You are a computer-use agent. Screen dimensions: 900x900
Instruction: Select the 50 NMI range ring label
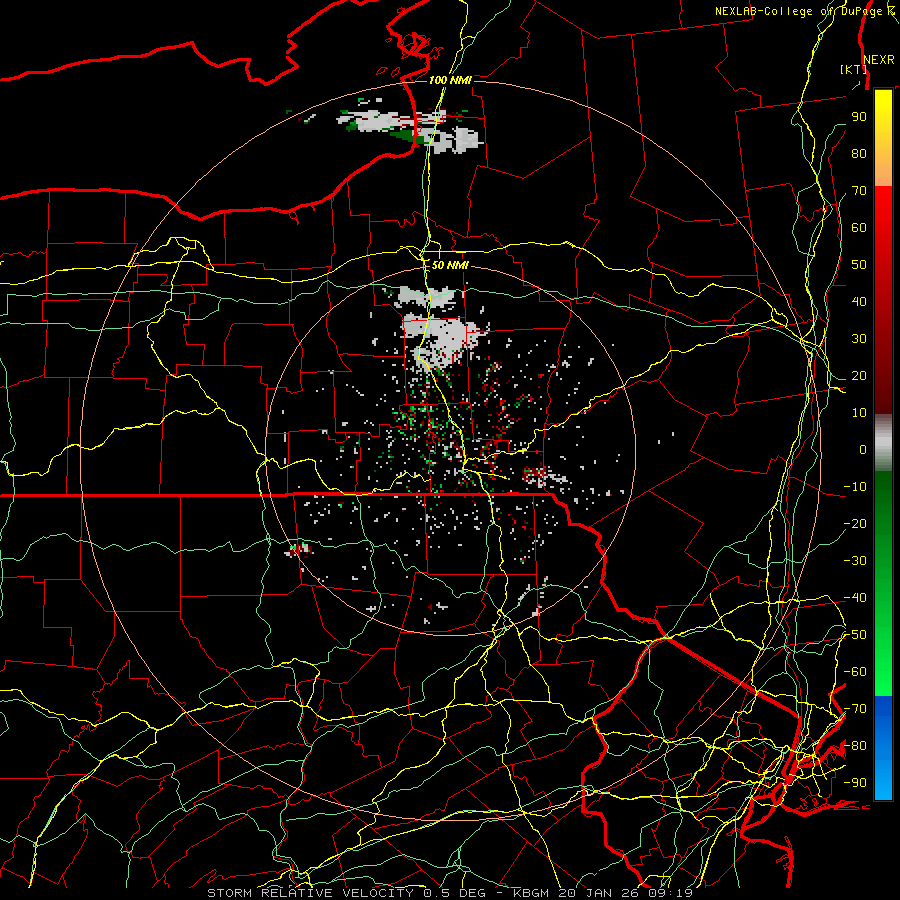point(450,265)
